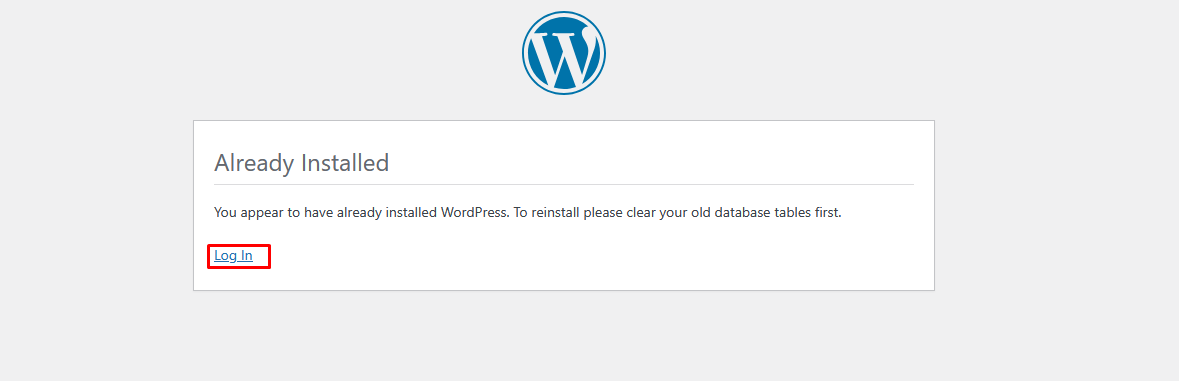Click the white W inside the logo
The width and height of the screenshot is (1179, 381).
point(564,54)
